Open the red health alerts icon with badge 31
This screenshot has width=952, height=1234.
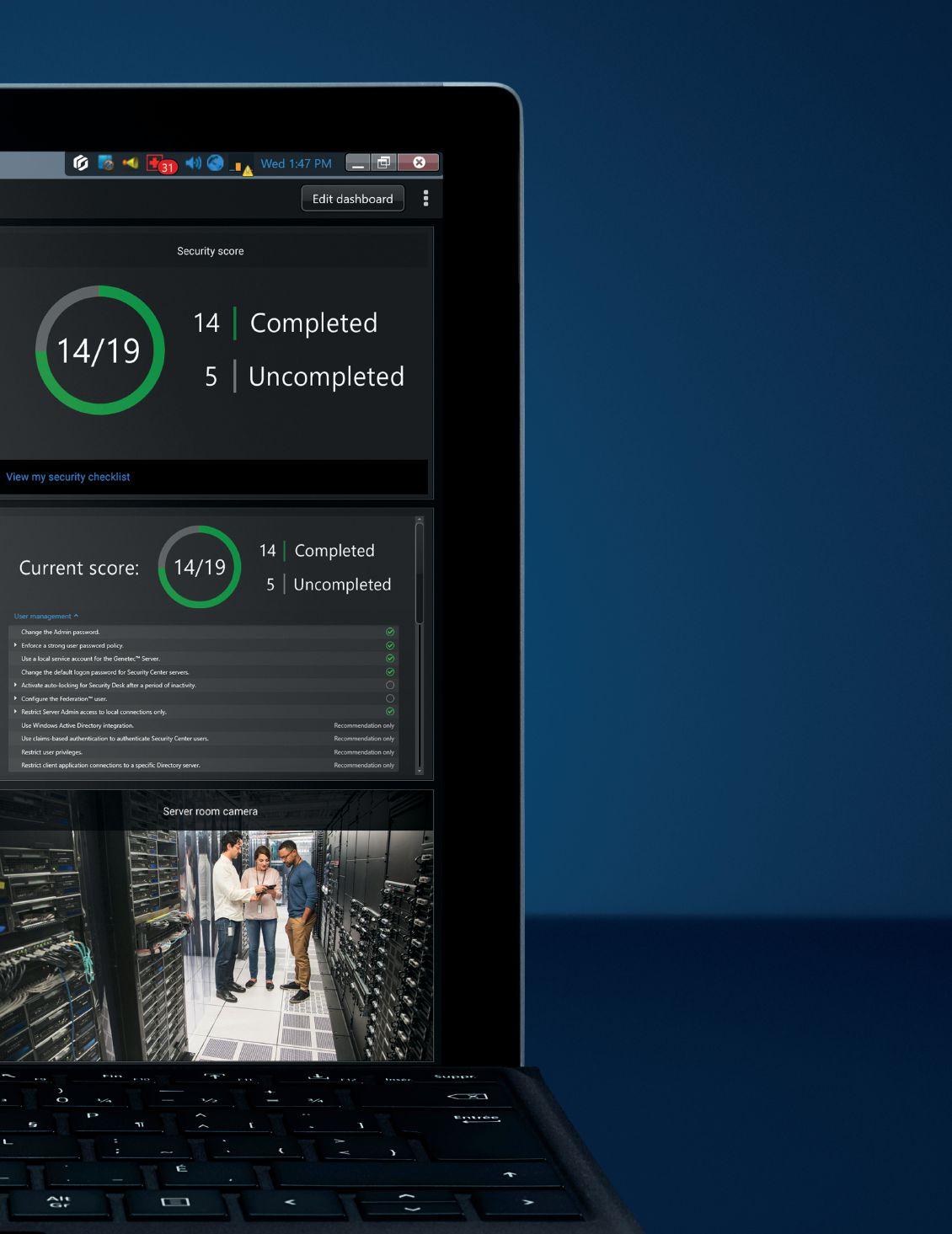(161, 164)
